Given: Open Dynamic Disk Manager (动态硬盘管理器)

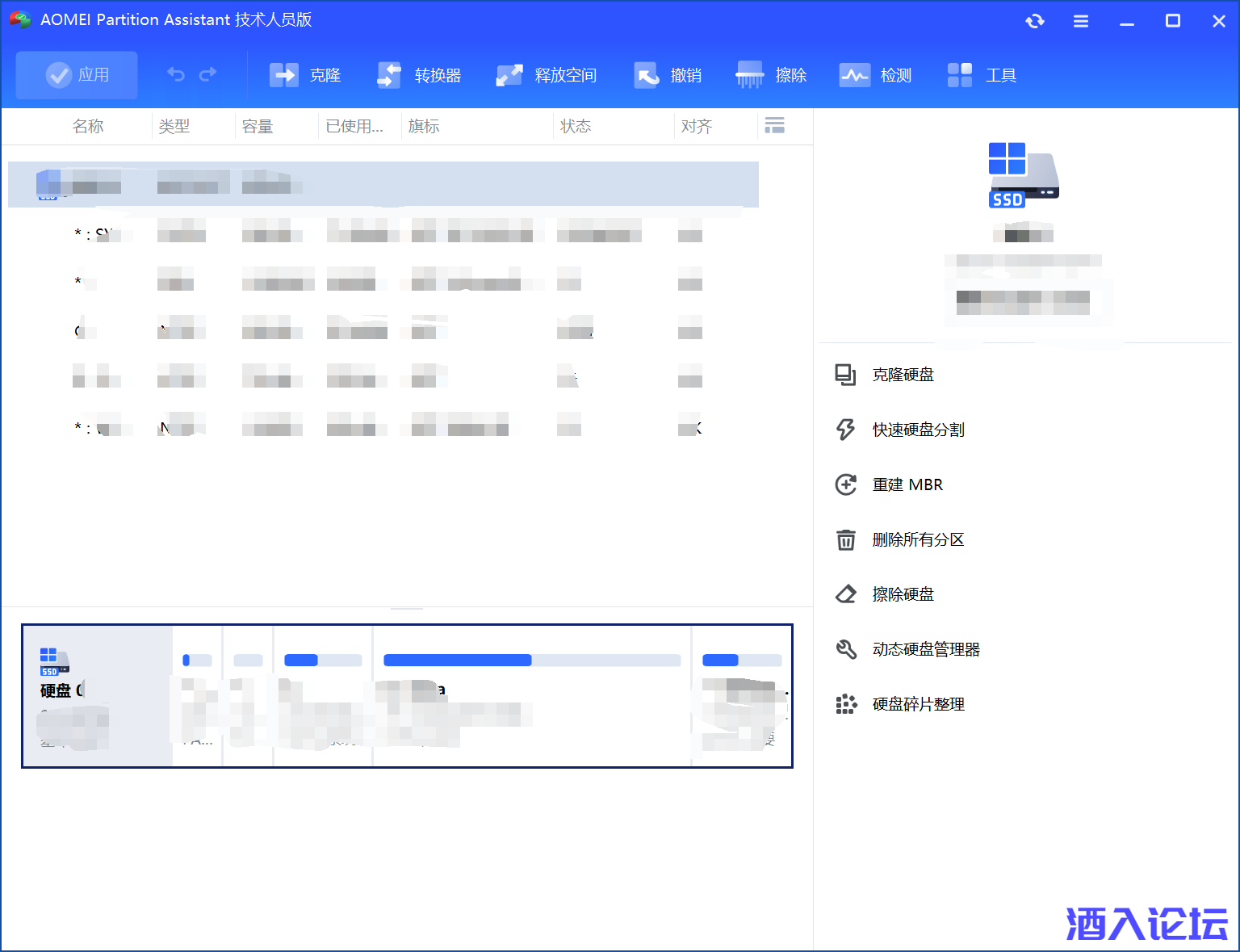Looking at the screenshot, I should click(925, 649).
